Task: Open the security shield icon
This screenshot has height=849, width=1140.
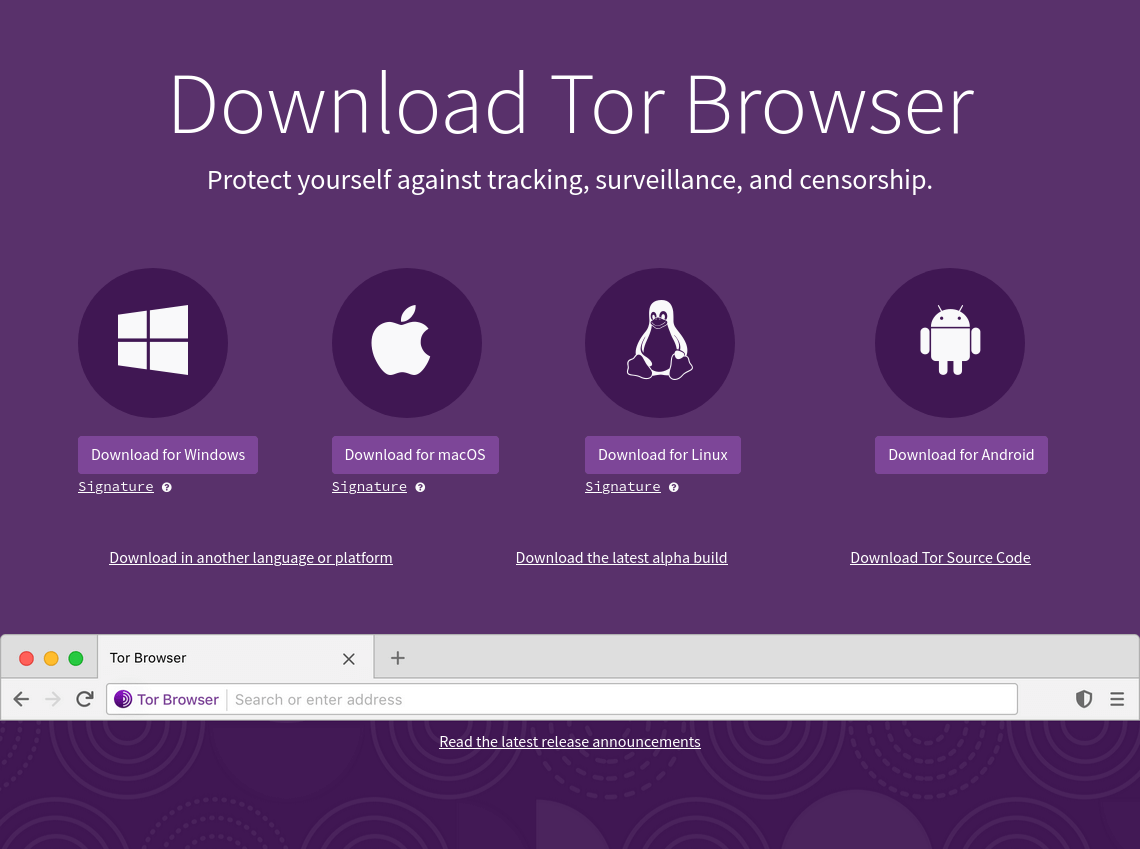Action: tap(1084, 699)
